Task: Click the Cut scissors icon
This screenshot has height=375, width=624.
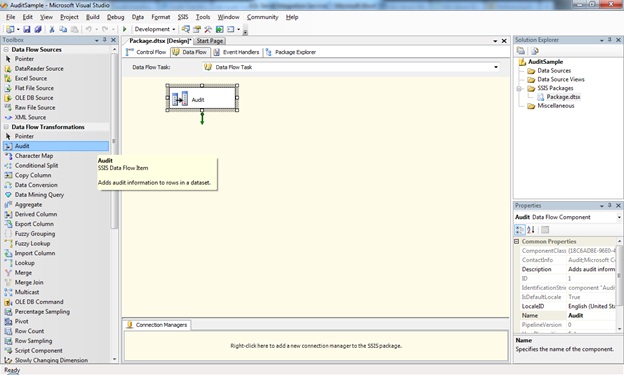Action: [x=52, y=29]
